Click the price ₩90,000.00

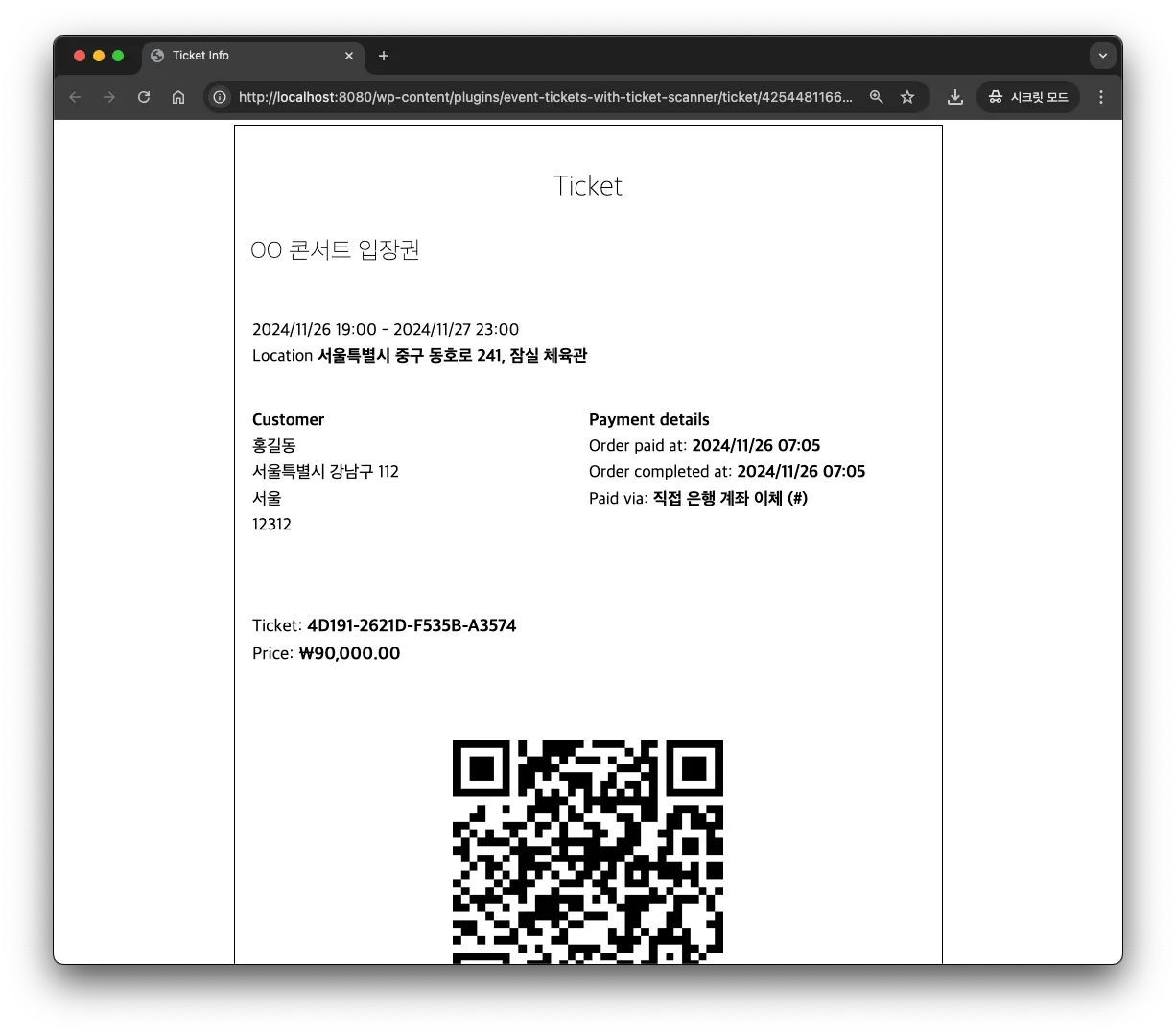coord(350,653)
